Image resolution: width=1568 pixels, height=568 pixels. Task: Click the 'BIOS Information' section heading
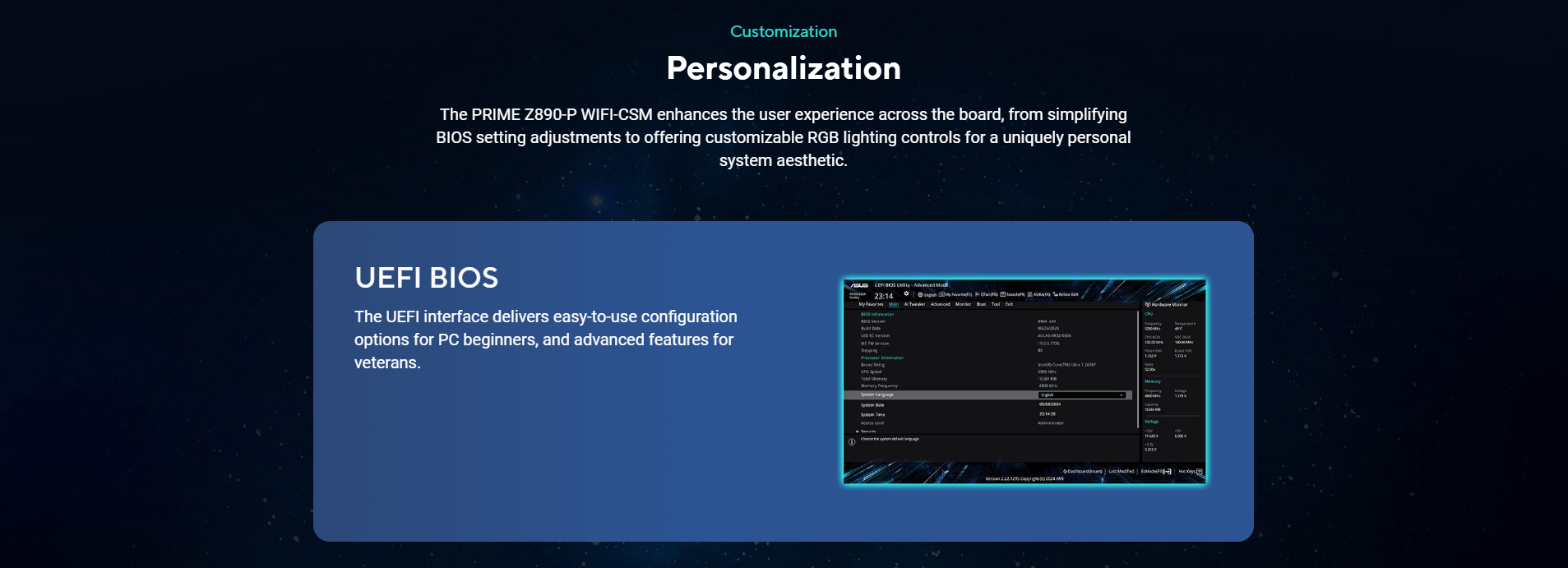click(877, 314)
